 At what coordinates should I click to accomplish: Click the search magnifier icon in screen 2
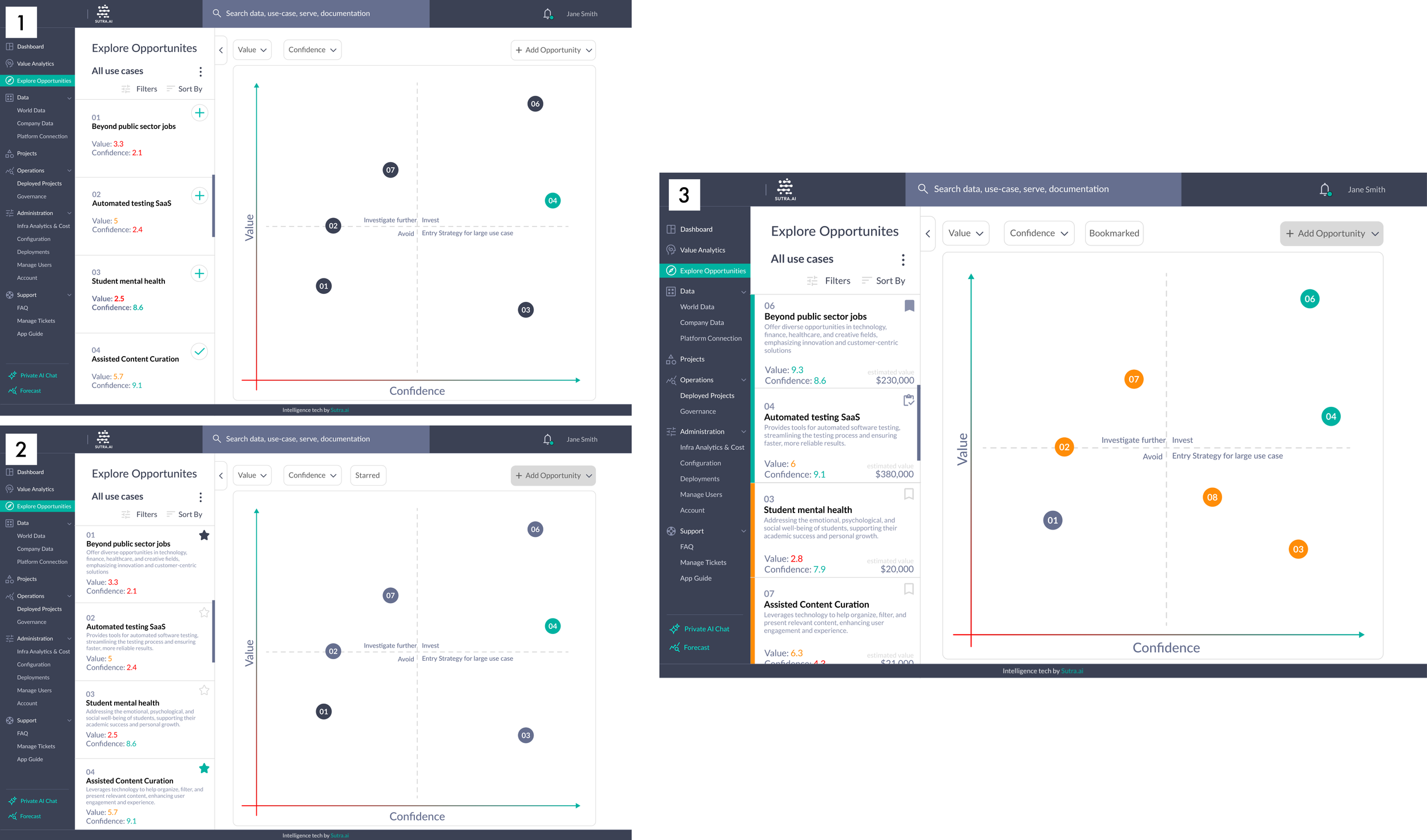pyautogui.click(x=216, y=439)
